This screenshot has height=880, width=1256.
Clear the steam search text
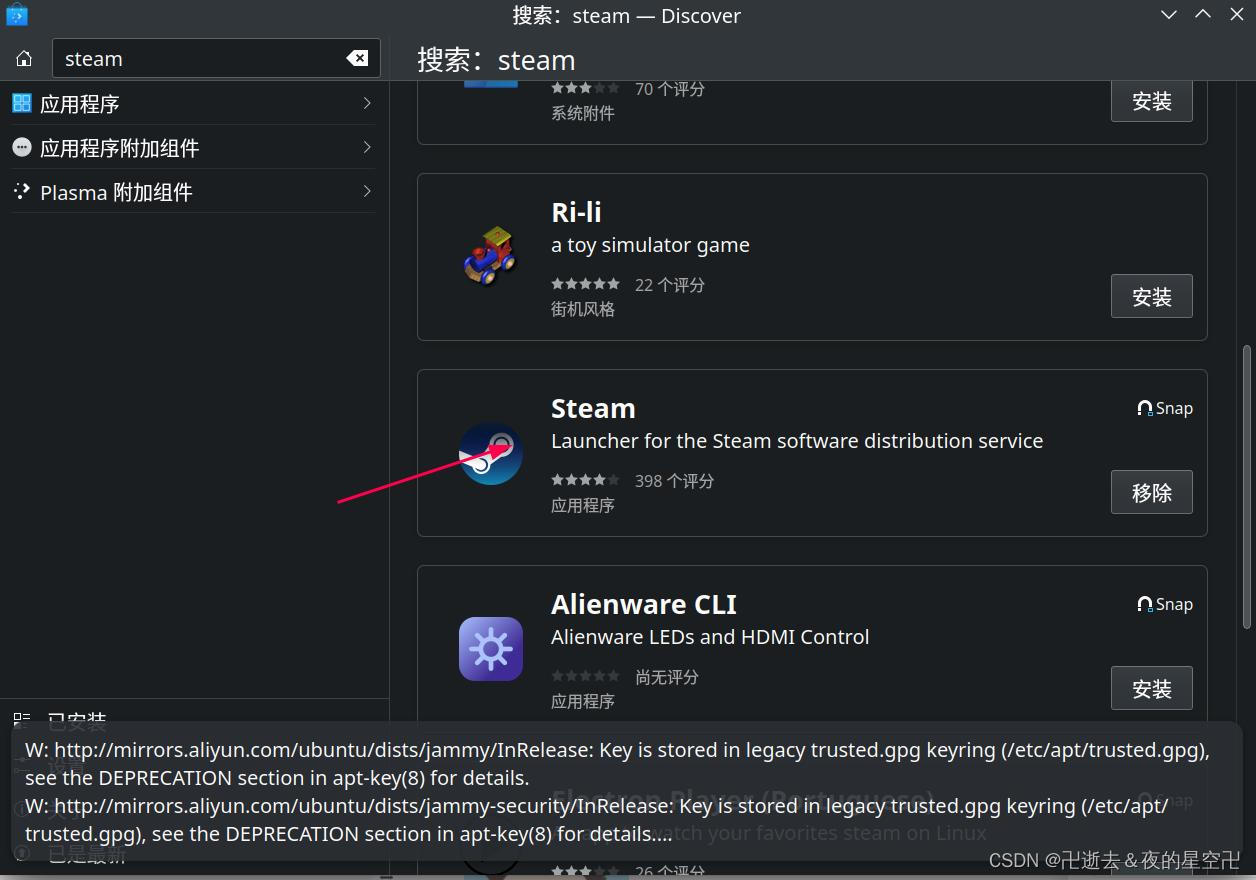357,58
